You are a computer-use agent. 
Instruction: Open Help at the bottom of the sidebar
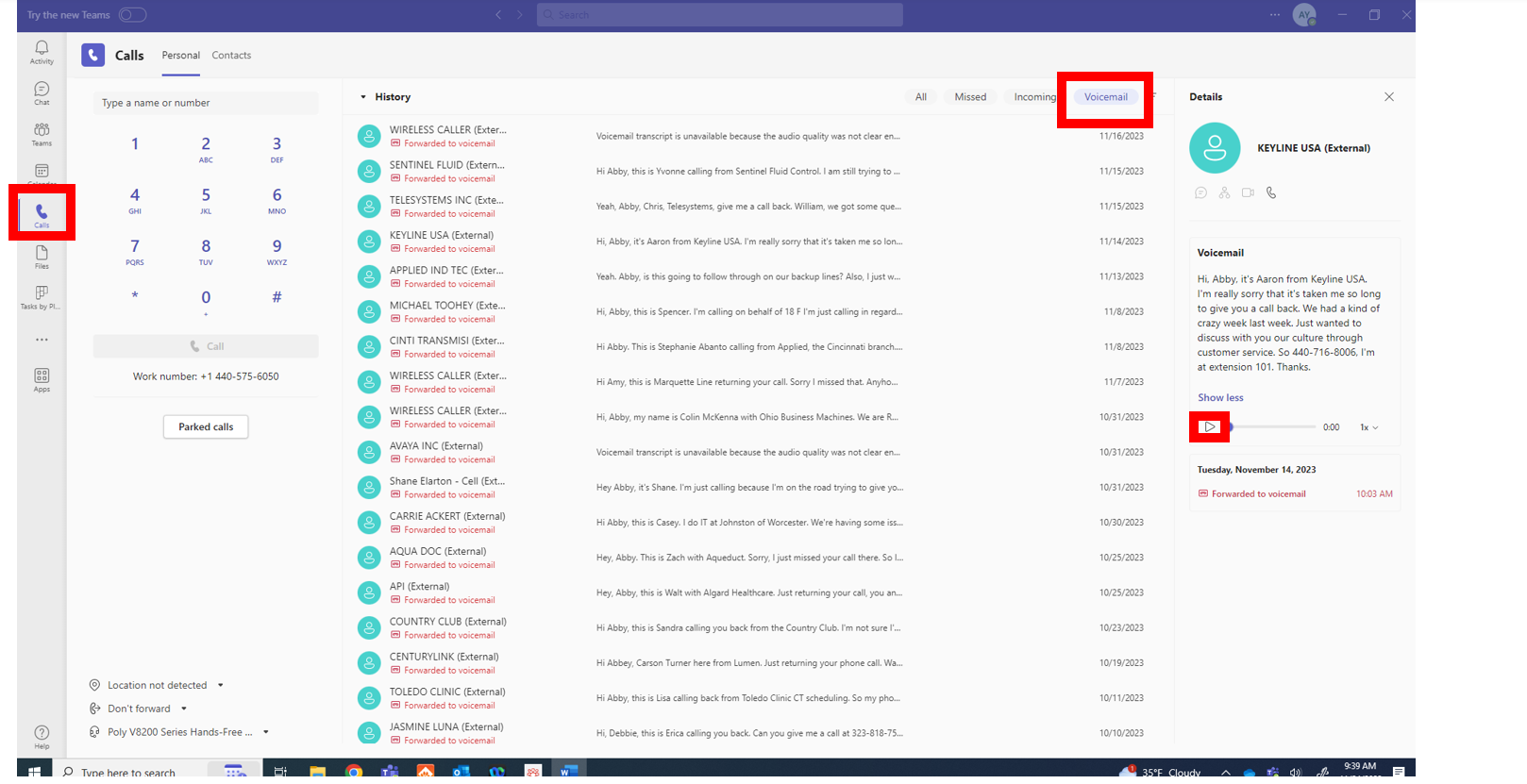coord(42,736)
